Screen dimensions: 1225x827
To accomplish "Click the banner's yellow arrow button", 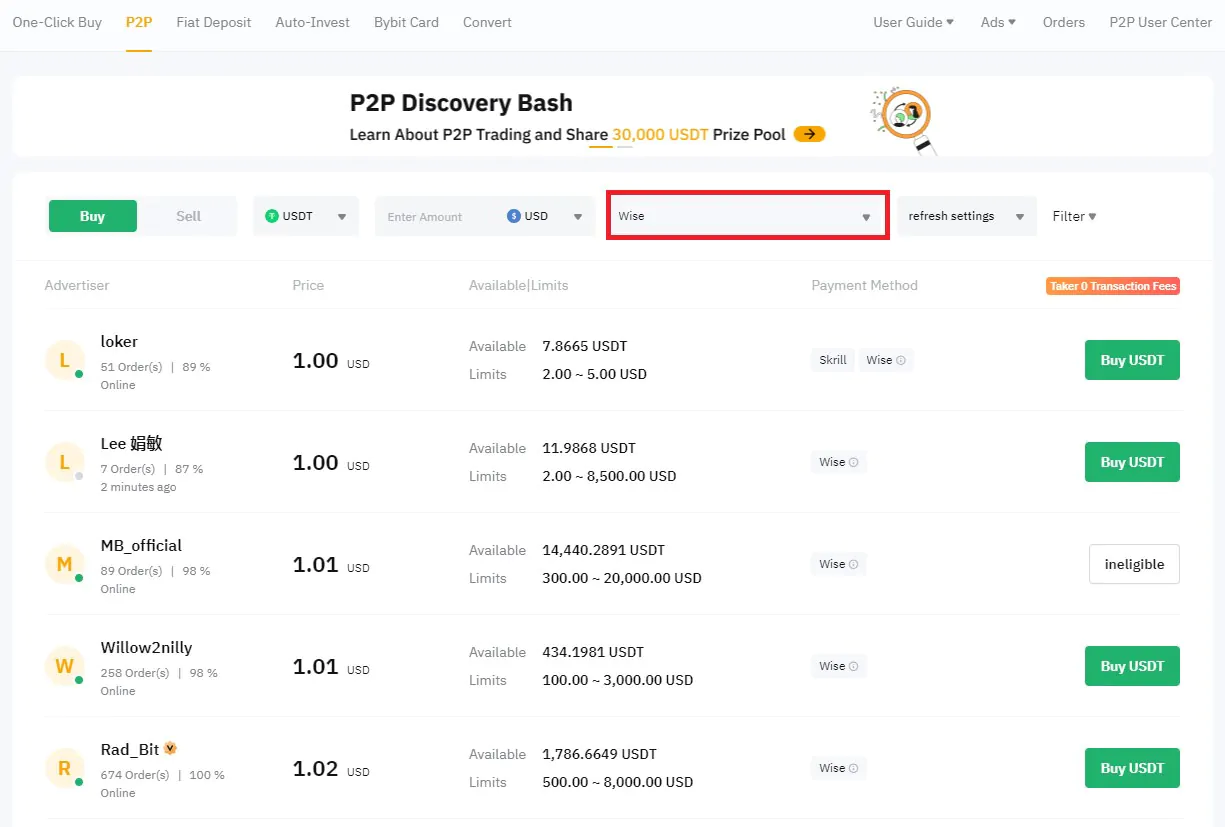I will [x=809, y=134].
